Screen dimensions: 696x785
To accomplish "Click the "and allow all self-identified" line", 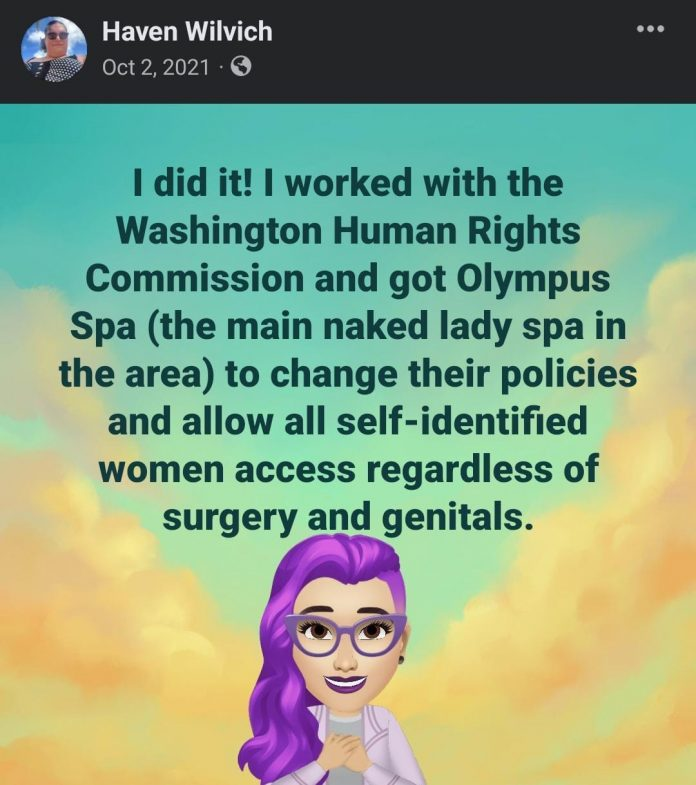I will coord(347,422).
